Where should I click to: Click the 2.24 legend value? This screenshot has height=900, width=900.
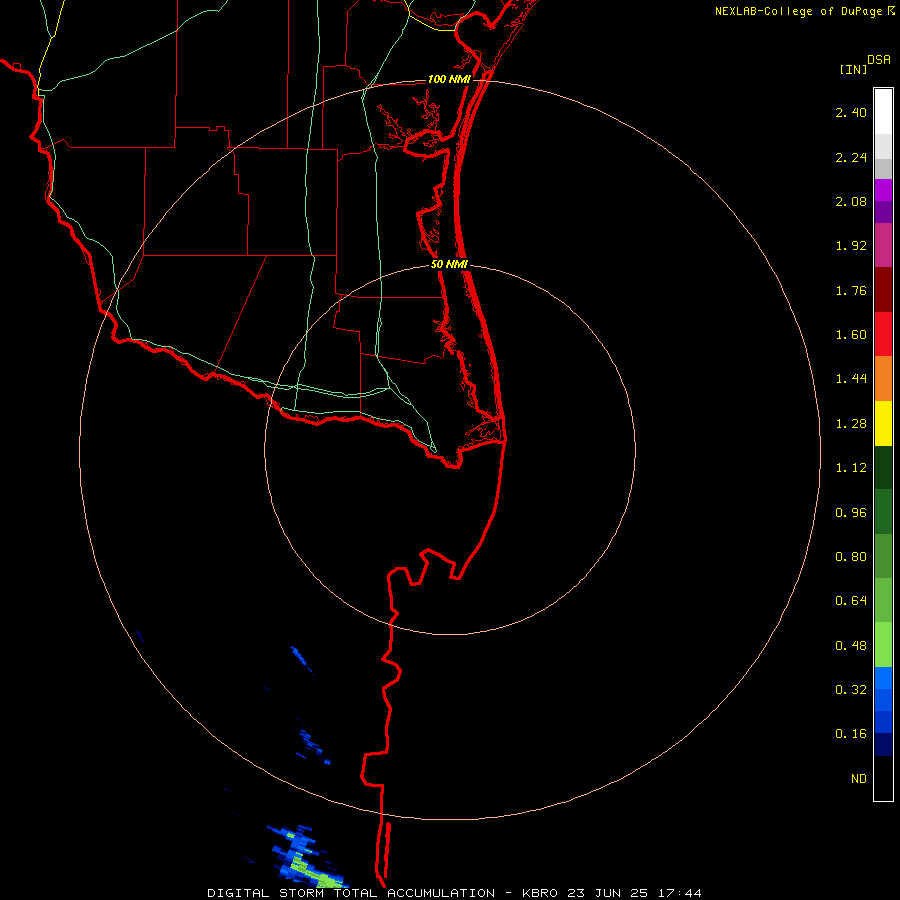tap(851, 157)
